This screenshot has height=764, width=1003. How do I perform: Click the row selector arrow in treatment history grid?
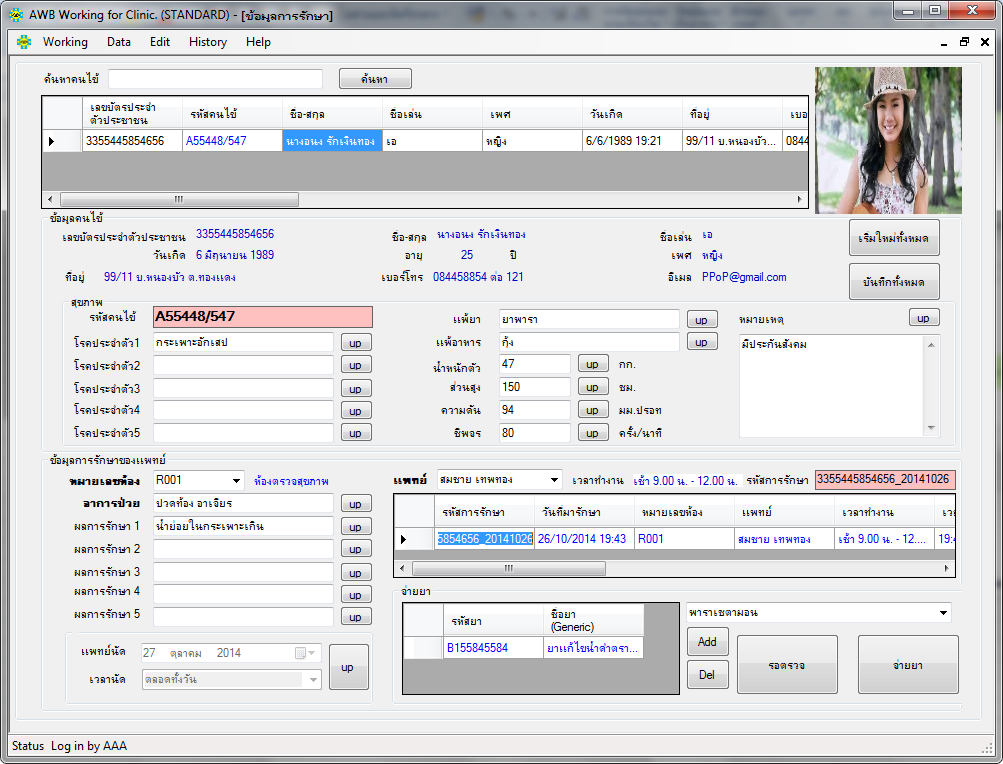point(404,539)
